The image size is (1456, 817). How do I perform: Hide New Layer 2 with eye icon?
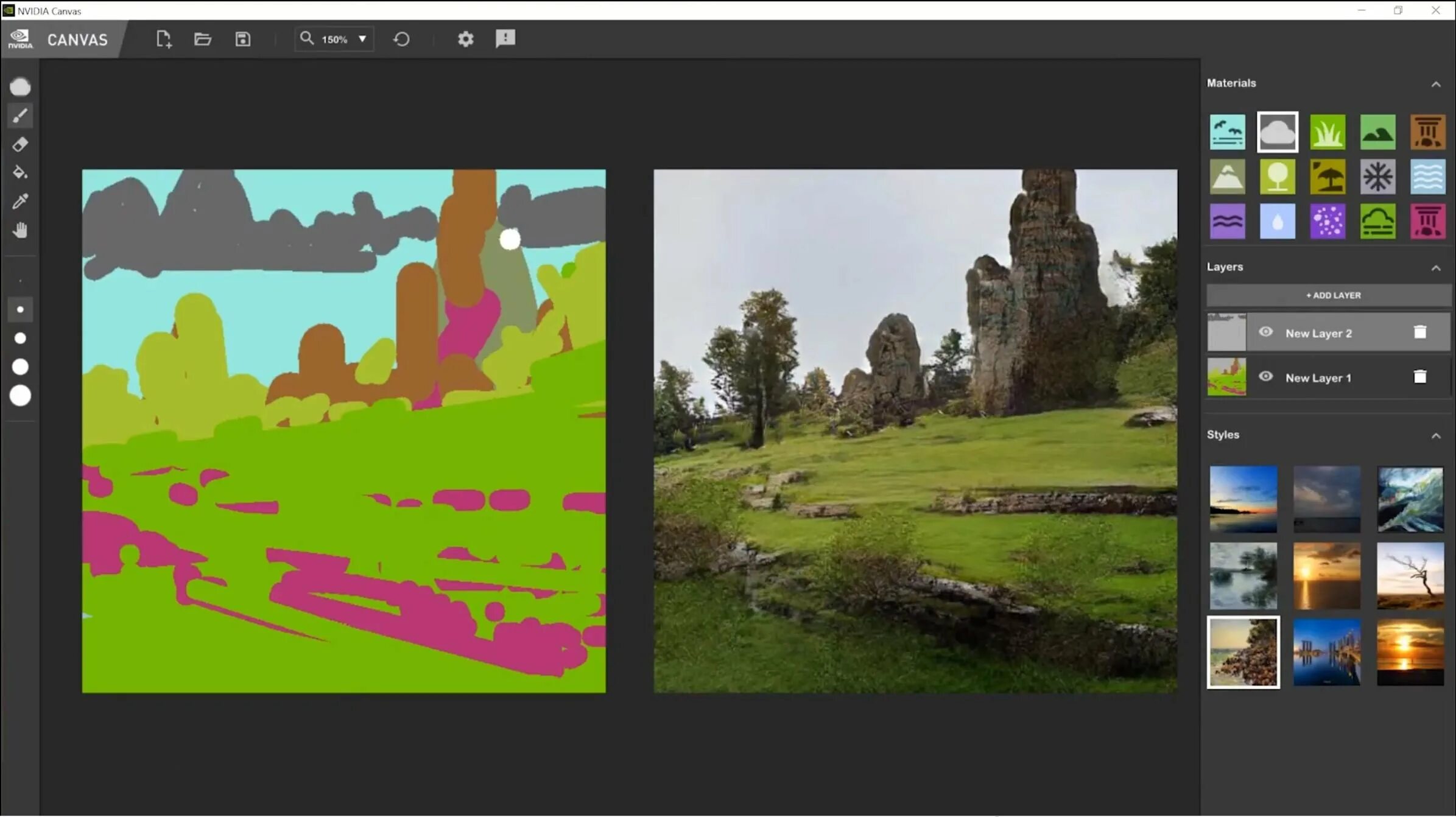point(1265,332)
